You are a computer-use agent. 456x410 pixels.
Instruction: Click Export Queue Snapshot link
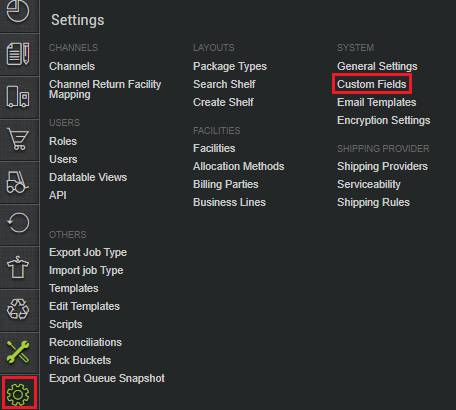(x=107, y=378)
